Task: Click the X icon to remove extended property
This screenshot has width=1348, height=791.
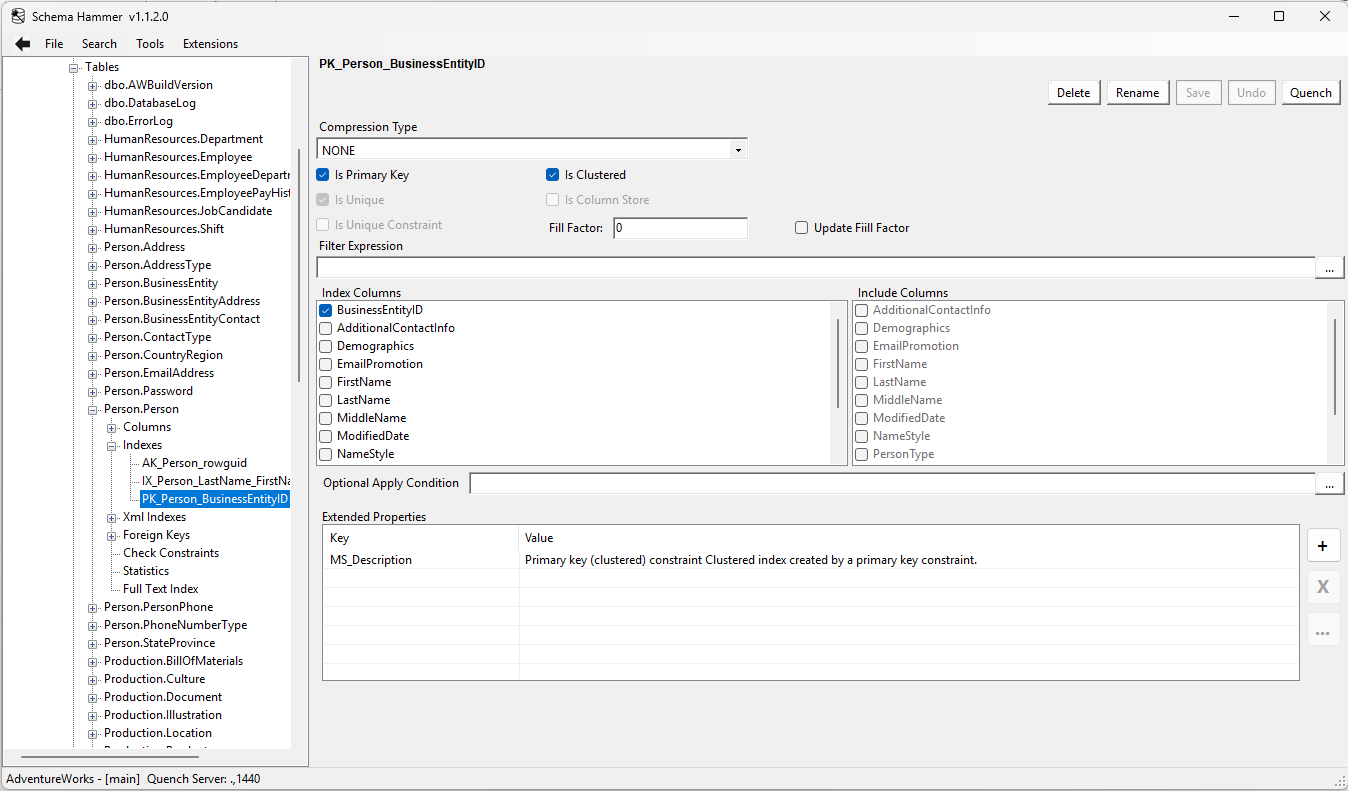Action: [x=1323, y=587]
